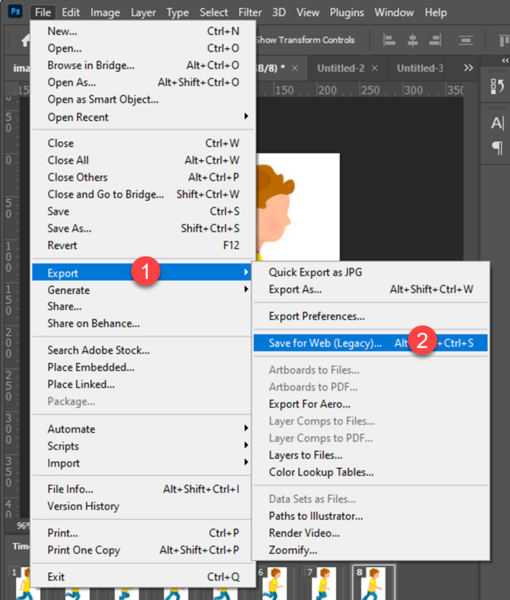The image size is (510, 600).
Task: Choose Open as Smart Object...
Action: click(x=143, y=99)
